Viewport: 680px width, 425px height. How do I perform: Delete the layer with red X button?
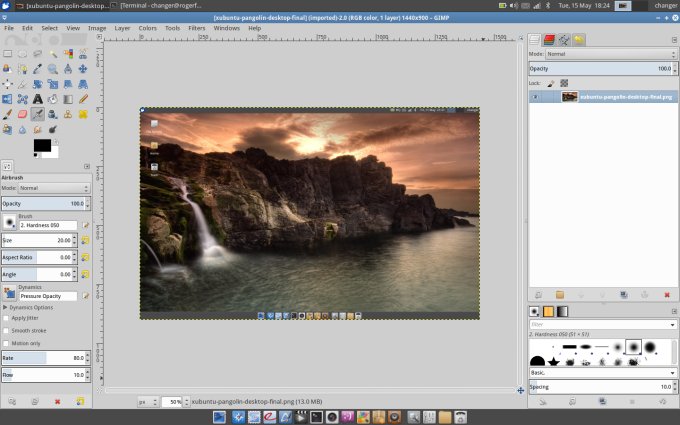click(x=667, y=295)
